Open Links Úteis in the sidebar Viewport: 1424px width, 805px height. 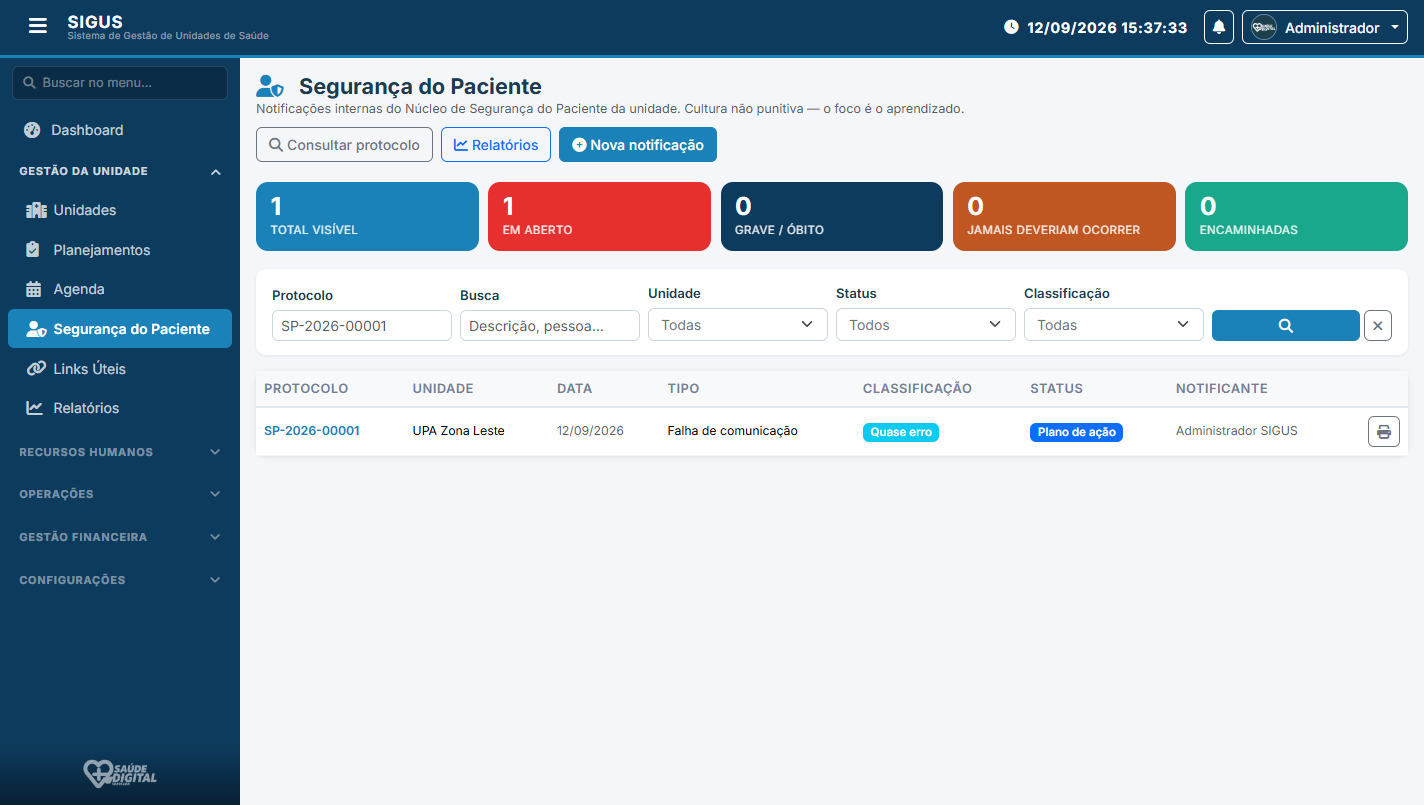[x=120, y=369]
